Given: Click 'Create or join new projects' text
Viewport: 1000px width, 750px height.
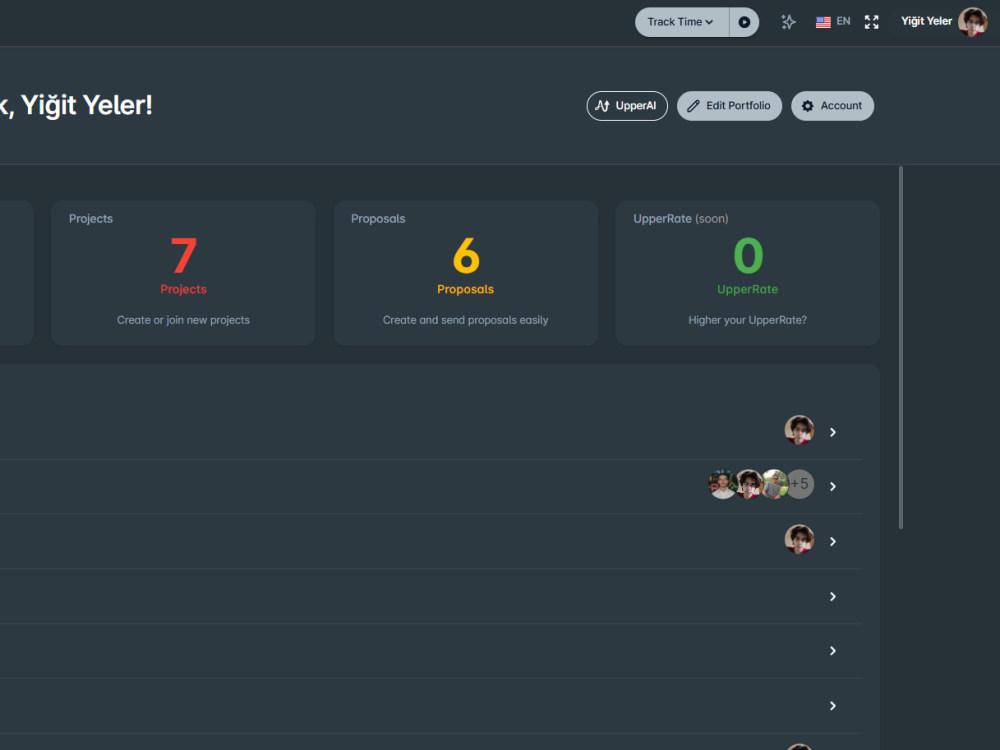Looking at the screenshot, I should pos(183,320).
